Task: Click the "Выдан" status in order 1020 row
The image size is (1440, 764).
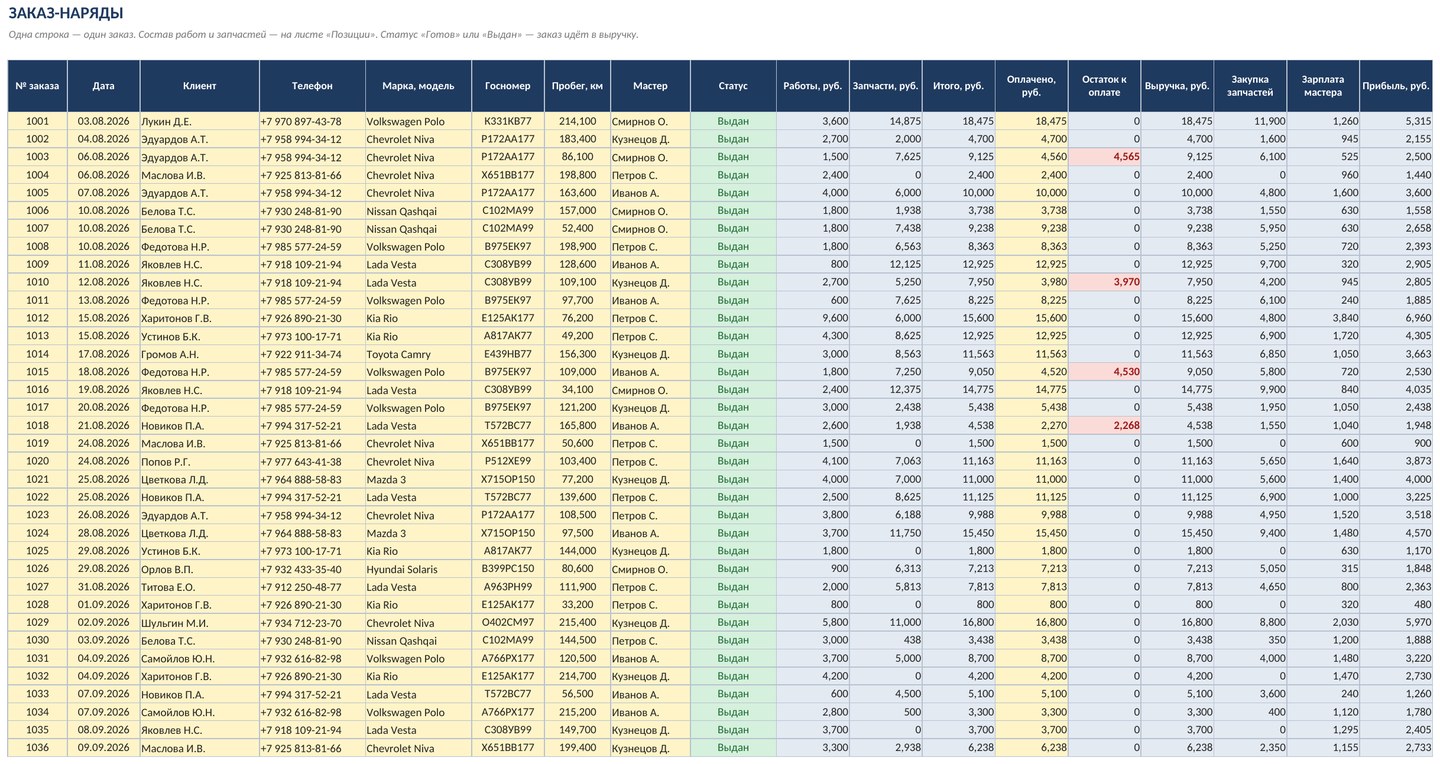Action: (733, 461)
